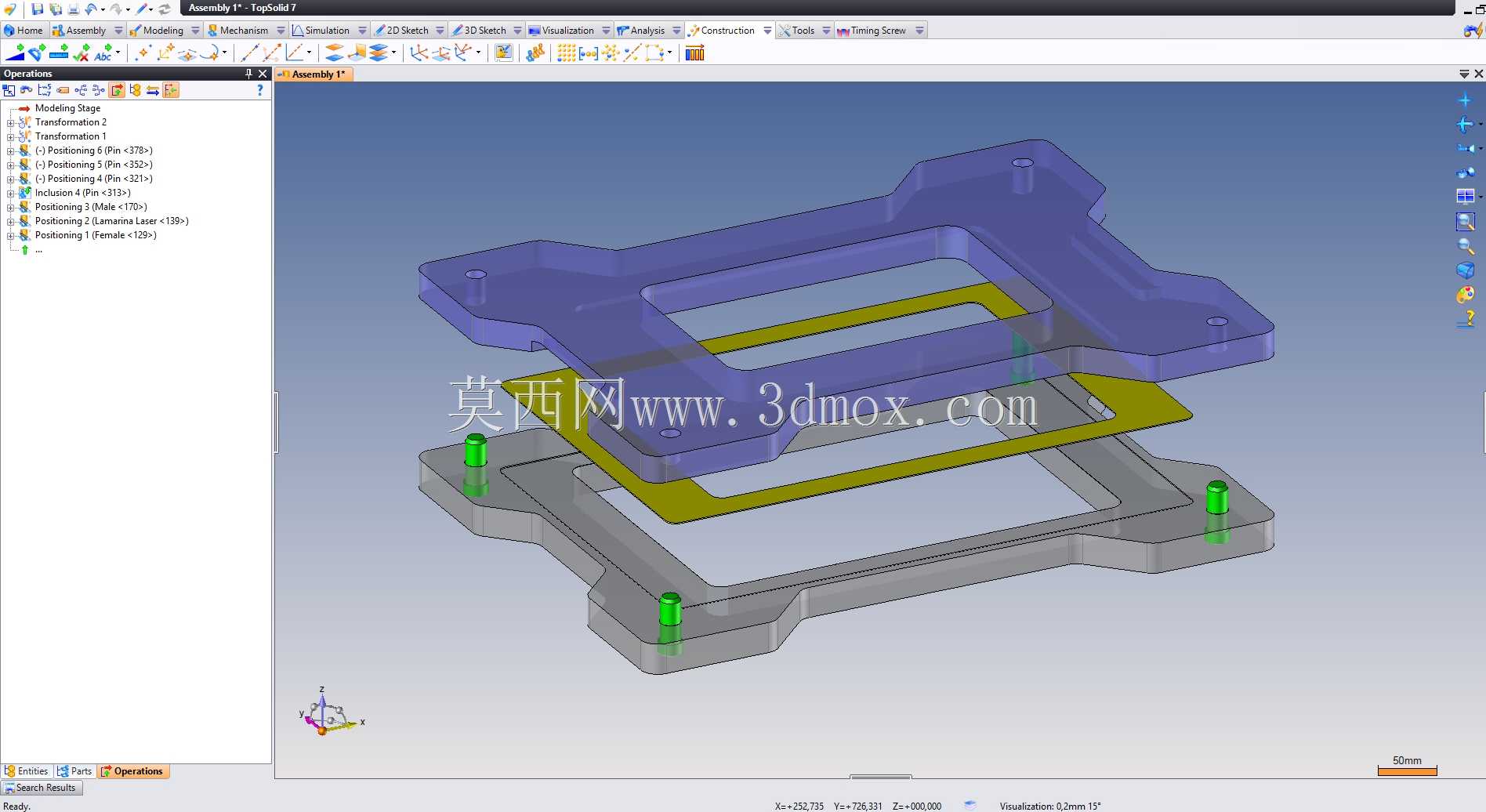1486x812 pixels.
Task: Click the orange vertical bars icon
Action: pos(694,53)
